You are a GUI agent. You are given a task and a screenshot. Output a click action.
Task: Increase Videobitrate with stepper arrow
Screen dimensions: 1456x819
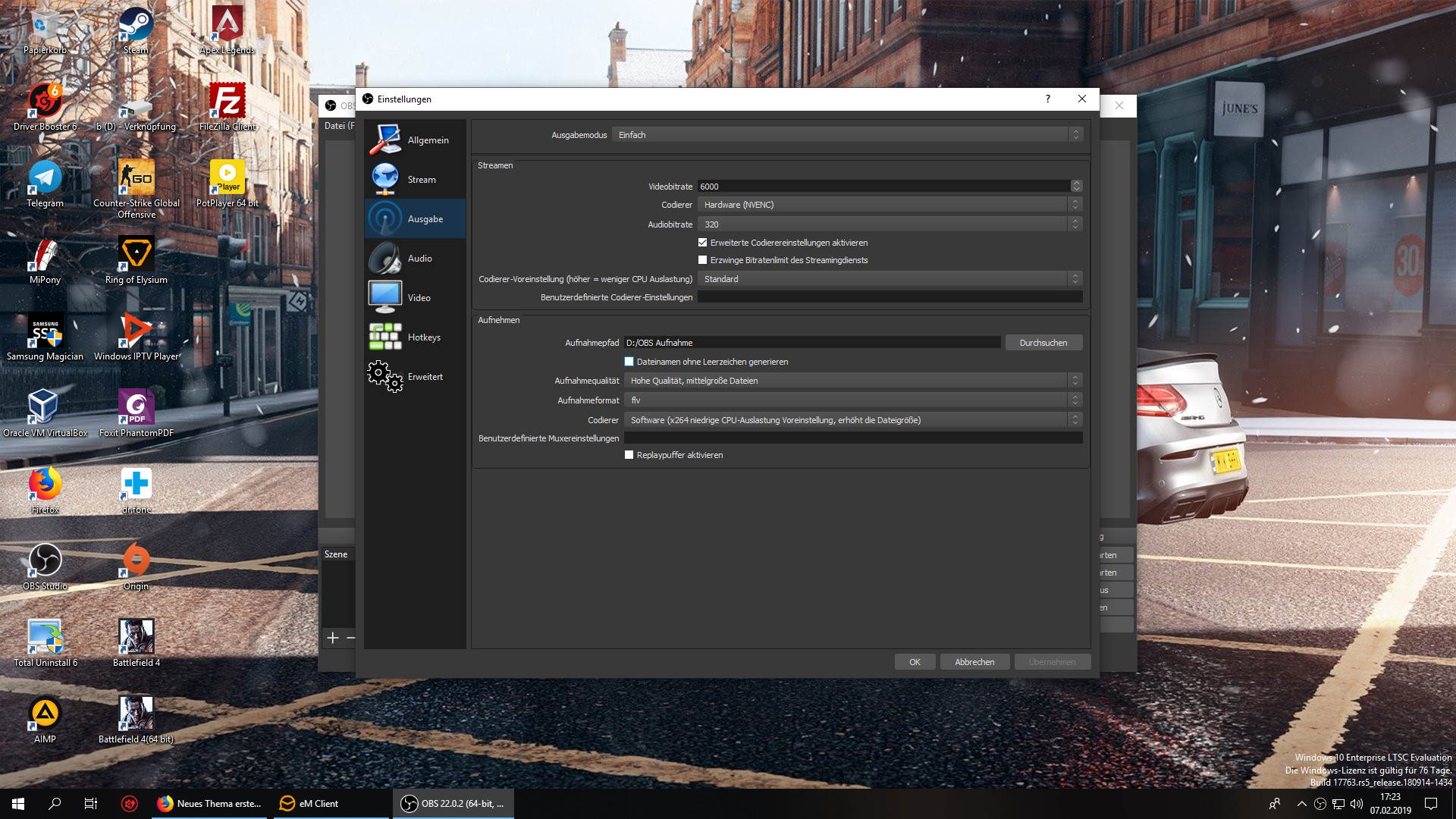click(1076, 183)
